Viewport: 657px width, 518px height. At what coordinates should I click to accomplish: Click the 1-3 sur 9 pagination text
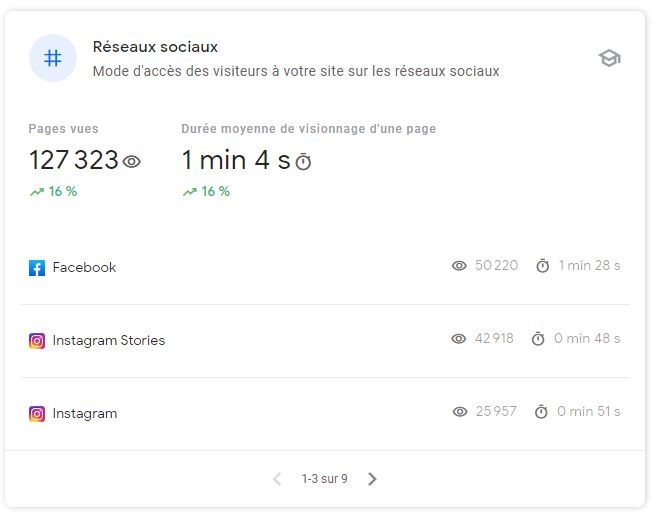325,479
